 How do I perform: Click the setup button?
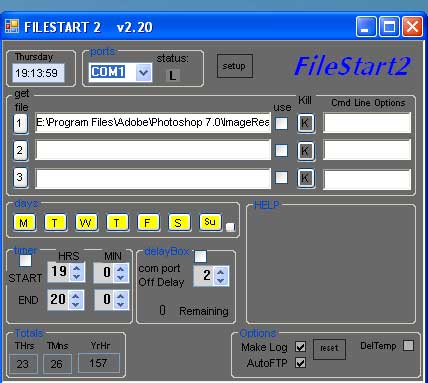click(x=234, y=66)
